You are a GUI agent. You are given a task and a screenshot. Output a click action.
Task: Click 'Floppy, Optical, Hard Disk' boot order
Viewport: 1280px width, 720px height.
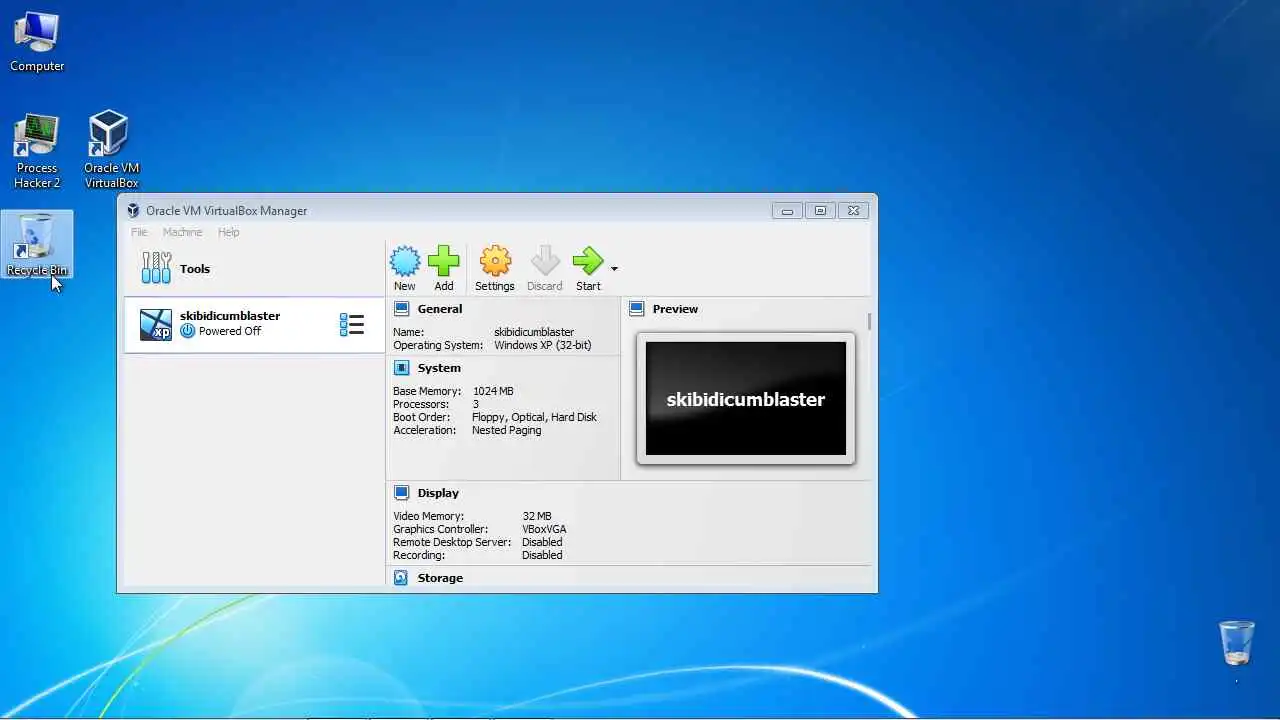click(534, 417)
